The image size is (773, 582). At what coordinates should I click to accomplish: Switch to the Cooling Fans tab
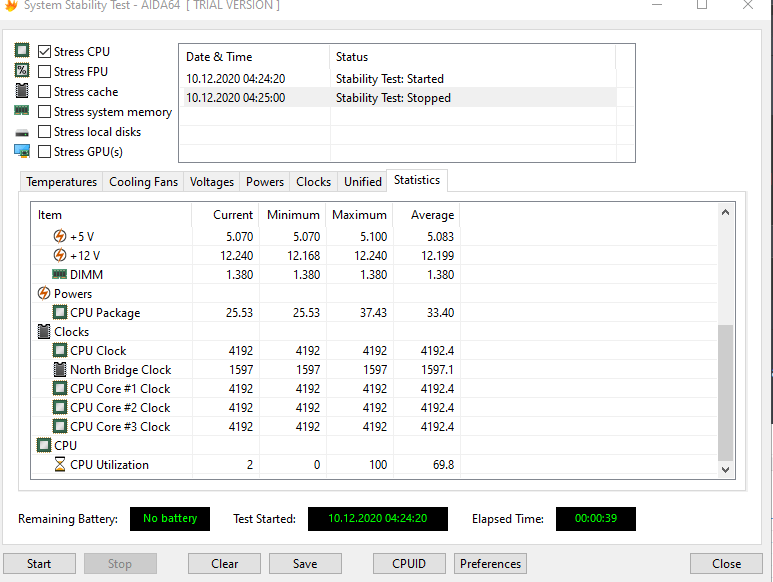point(143,182)
